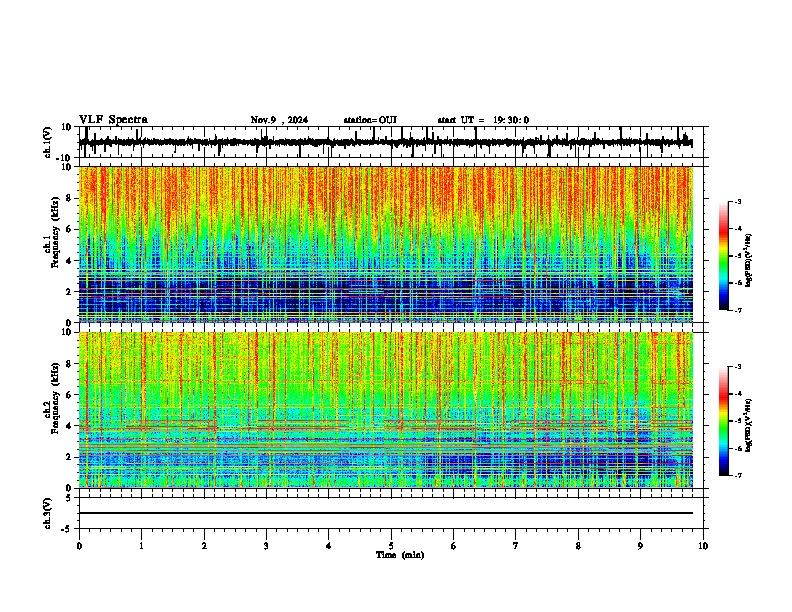Click the ch.1 "Frequency (kHz)" axis label
This screenshot has height=612, width=792.
coord(55,232)
